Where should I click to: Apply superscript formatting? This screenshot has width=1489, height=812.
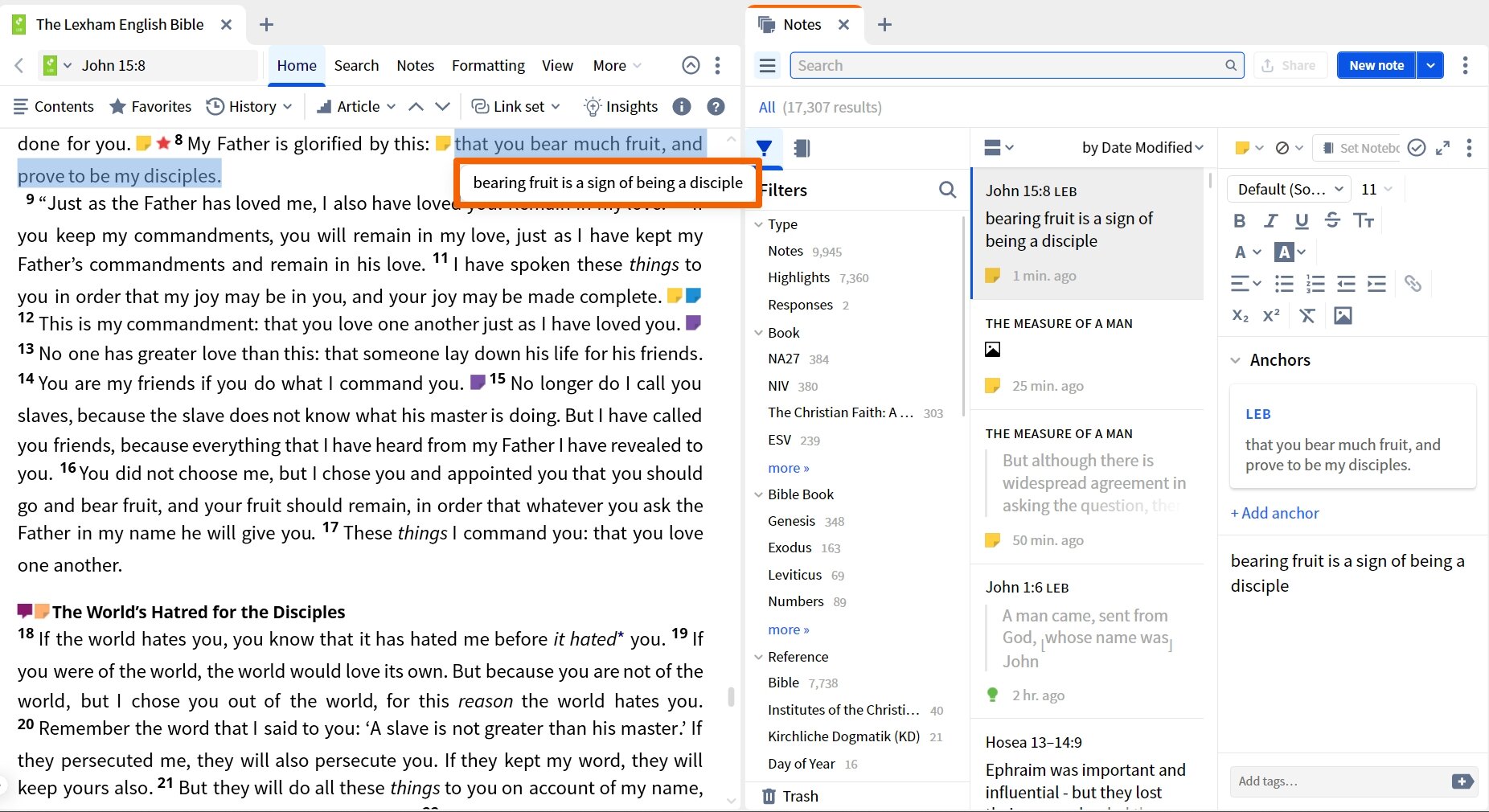coord(1271,315)
